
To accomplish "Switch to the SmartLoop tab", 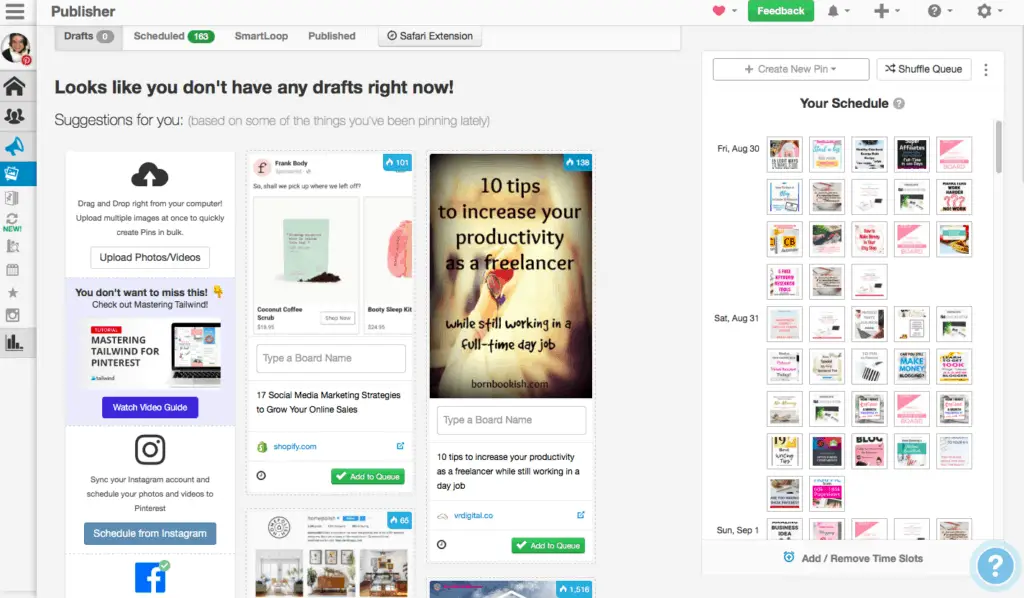I will 261,36.
